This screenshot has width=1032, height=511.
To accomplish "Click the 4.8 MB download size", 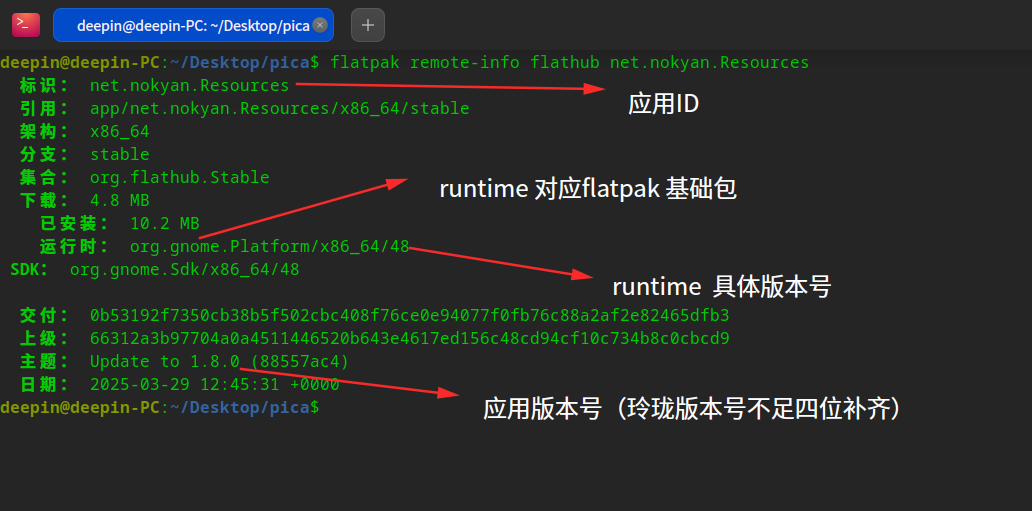I will click(119, 200).
